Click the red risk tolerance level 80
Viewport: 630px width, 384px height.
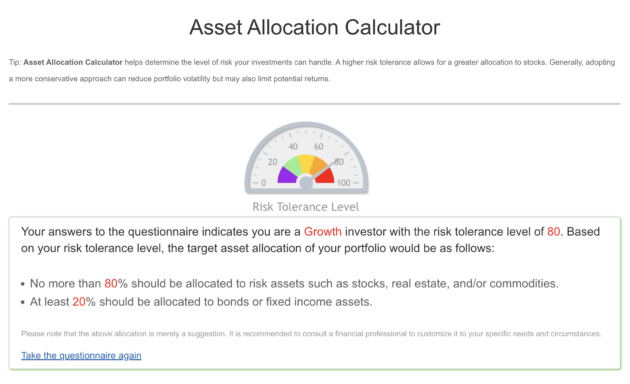pyautogui.click(x=553, y=232)
